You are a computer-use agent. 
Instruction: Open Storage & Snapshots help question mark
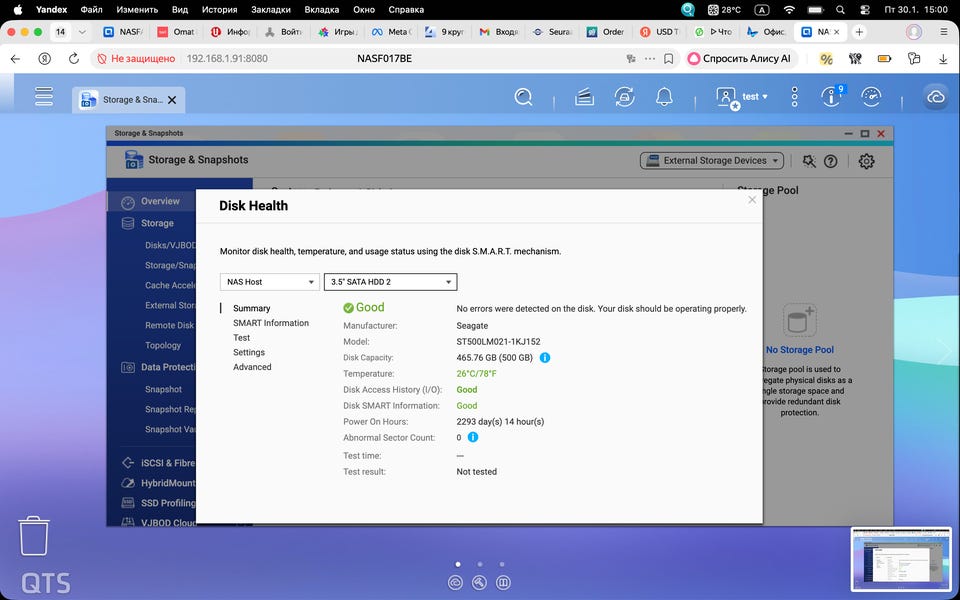click(830, 161)
